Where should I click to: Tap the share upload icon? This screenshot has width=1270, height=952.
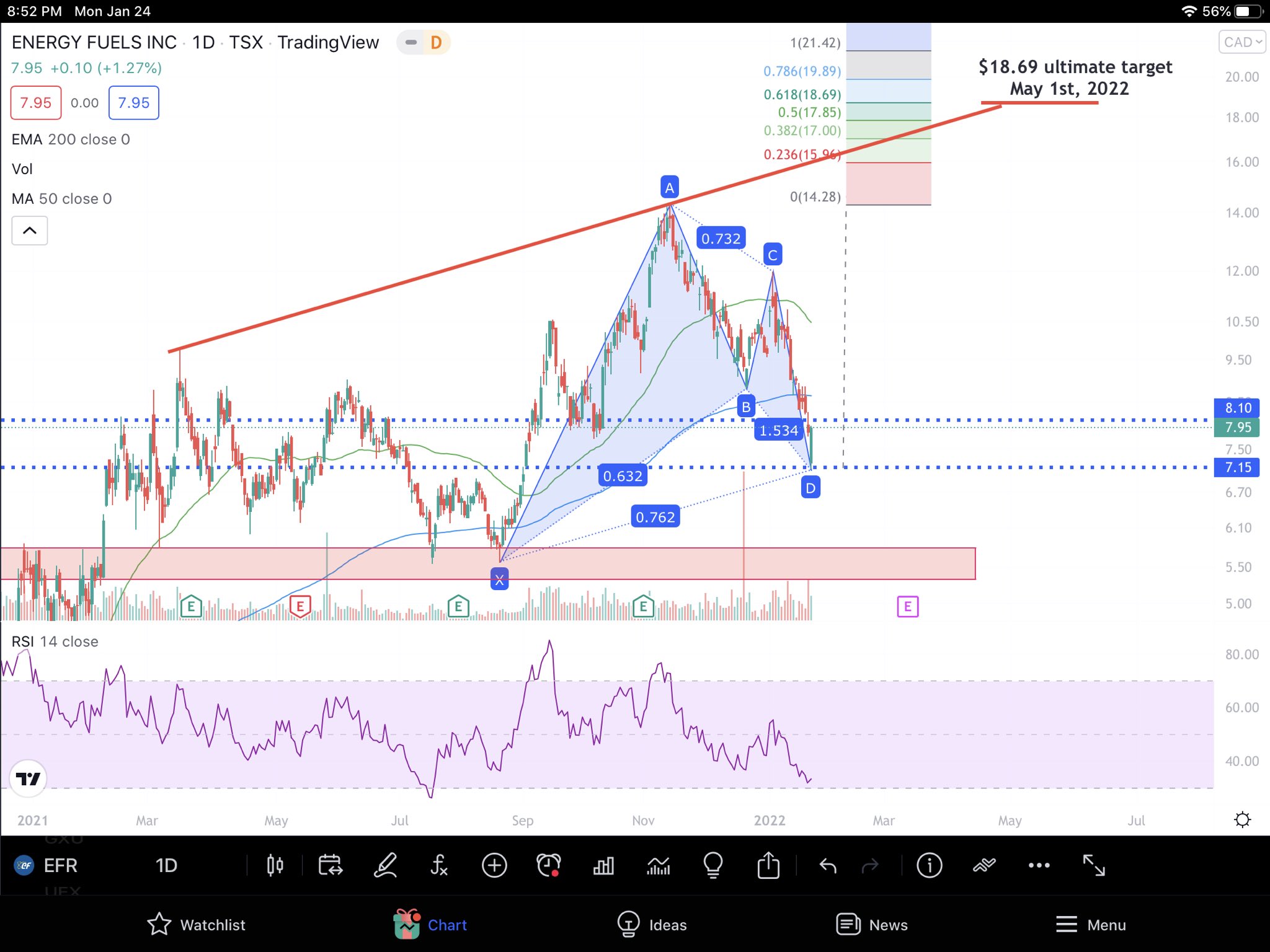768,865
